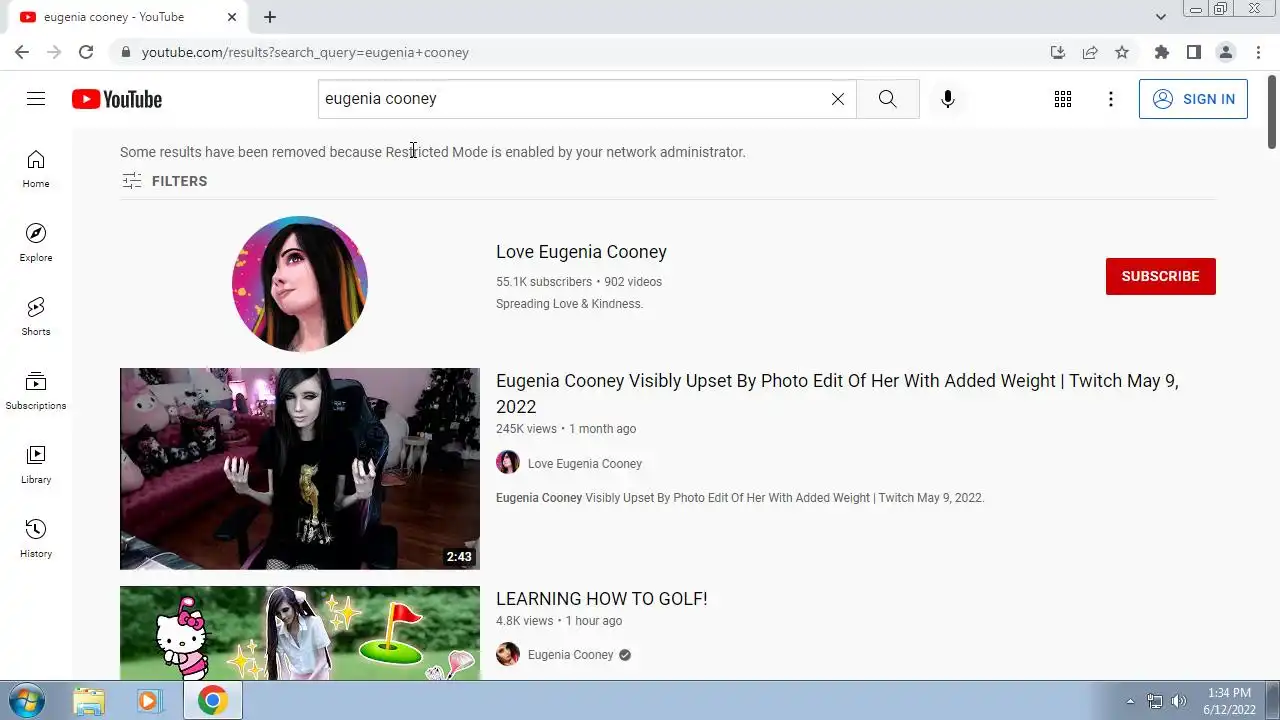
Task: Click the '4.8K views' text
Action: (x=524, y=621)
